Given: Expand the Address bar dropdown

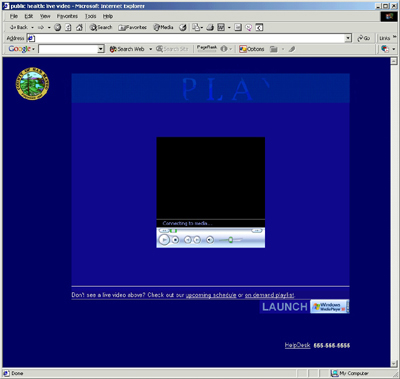Looking at the screenshot, I should click(348, 38).
